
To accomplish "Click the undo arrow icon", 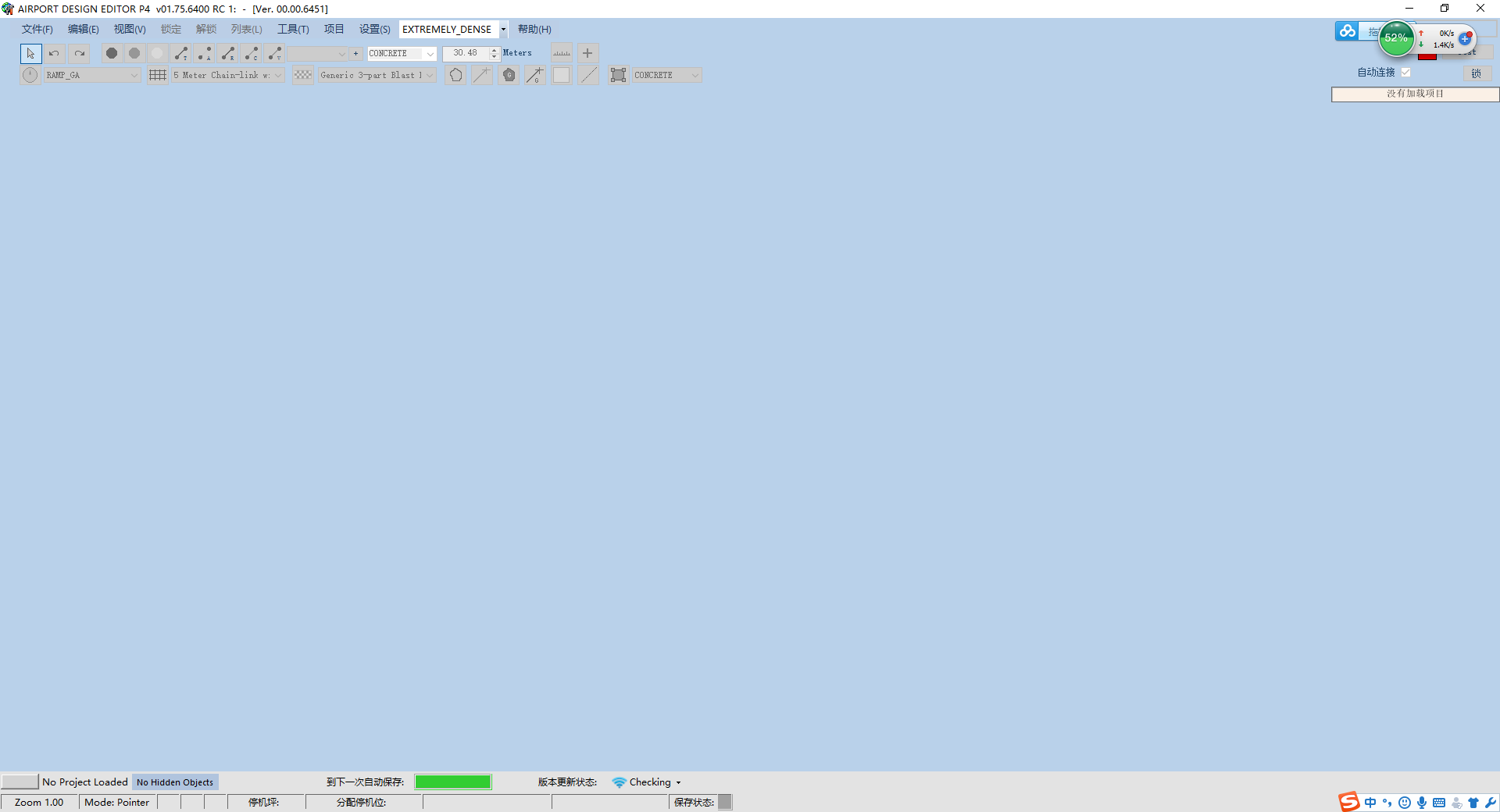I will pyautogui.click(x=54, y=53).
